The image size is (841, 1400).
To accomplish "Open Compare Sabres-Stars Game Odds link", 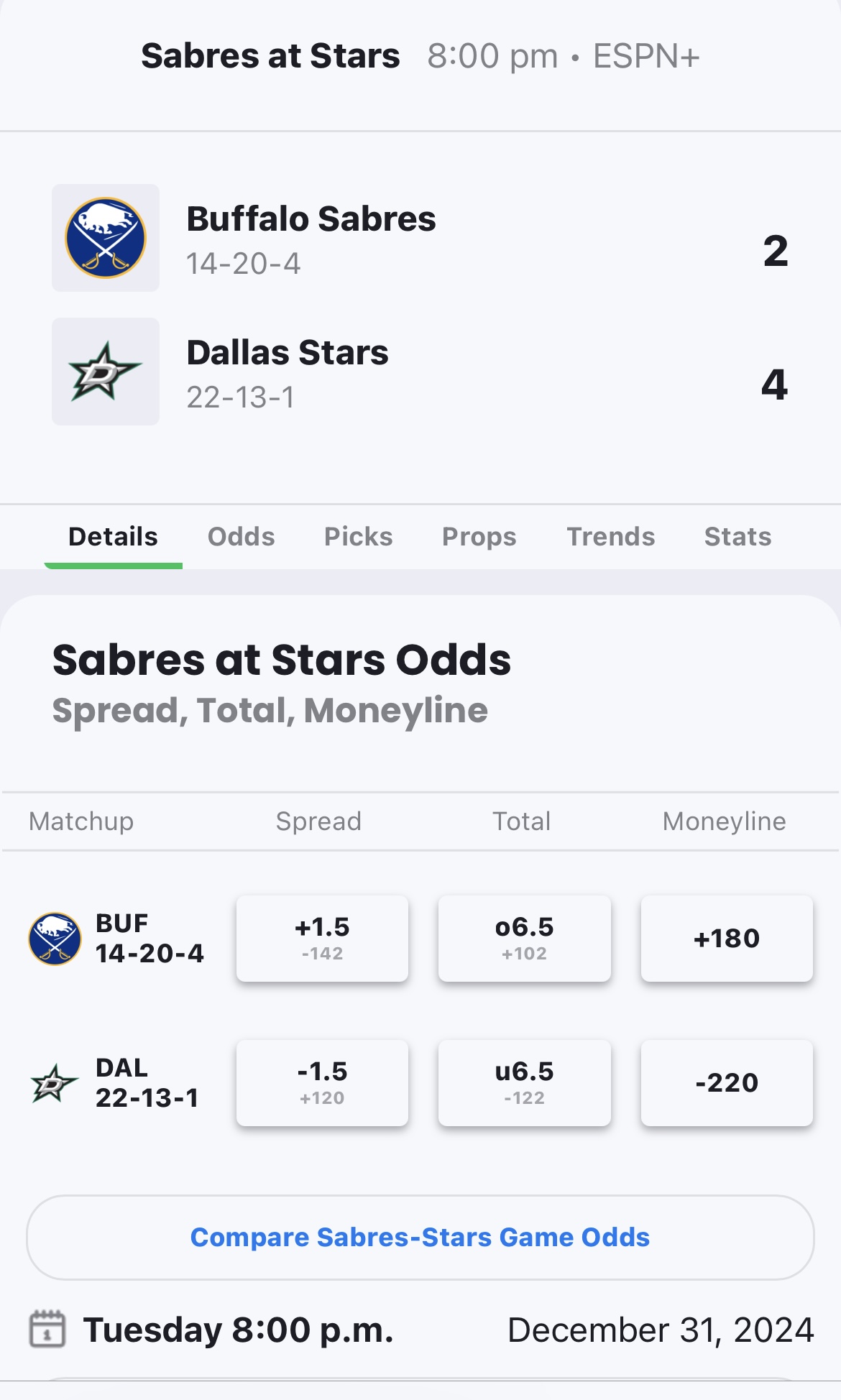I will point(420,1238).
